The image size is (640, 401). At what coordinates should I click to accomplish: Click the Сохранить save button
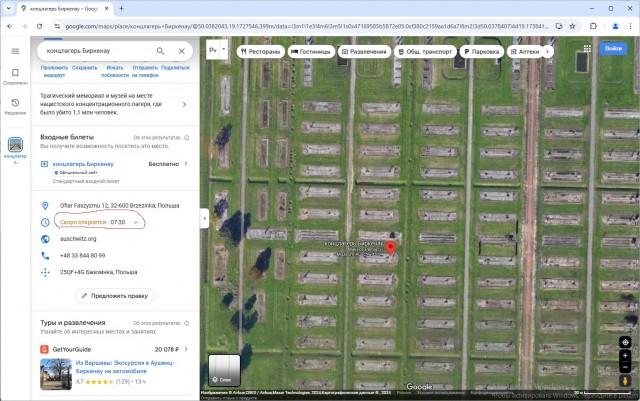pyautogui.click(x=84, y=68)
